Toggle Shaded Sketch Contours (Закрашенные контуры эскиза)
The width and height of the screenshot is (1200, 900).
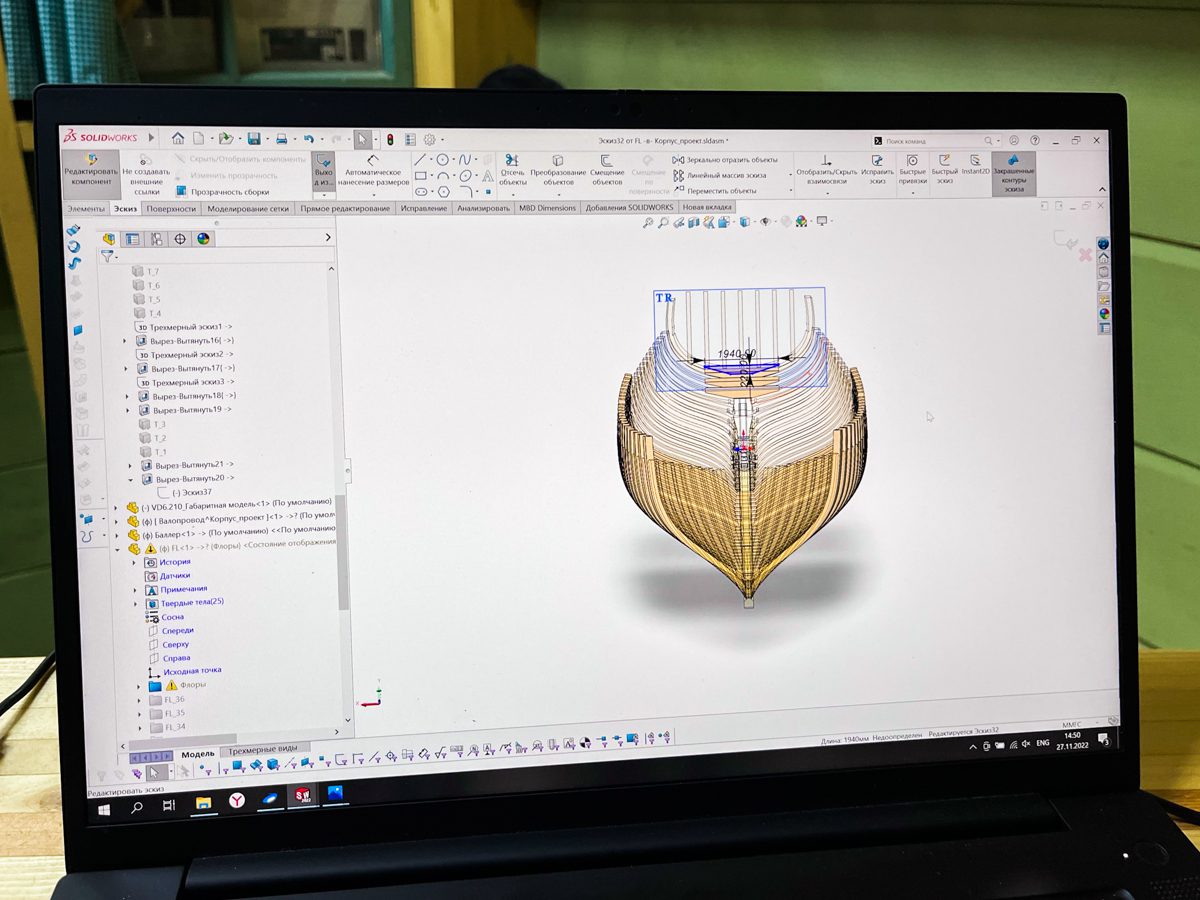coord(1013,171)
